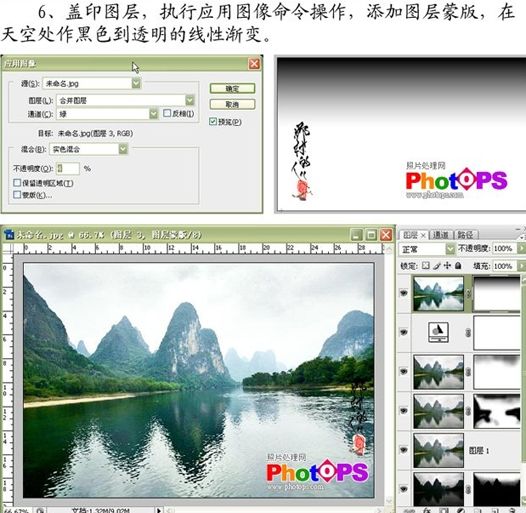The height and width of the screenshot is (513, 526).
Task: Click layer panel fill 100% field
Action: point(504,266)
